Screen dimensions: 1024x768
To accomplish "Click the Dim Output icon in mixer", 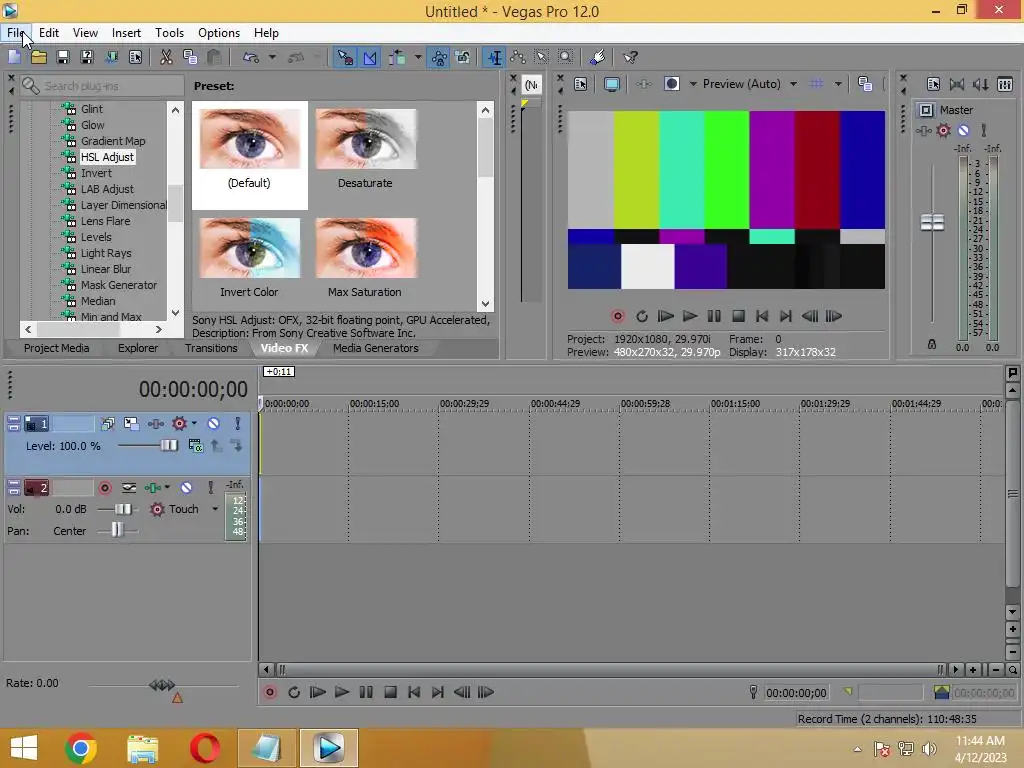I will (x=980, y=84).
